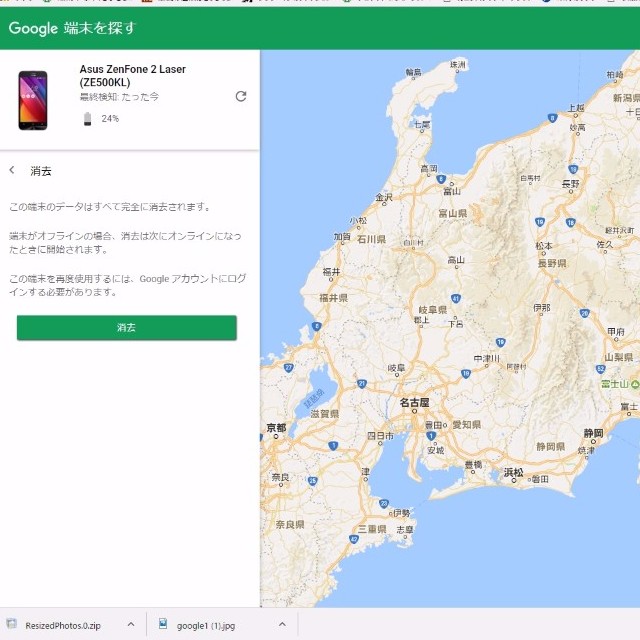
Task: Click 名古屋 city label on map
Action: [414, 402]
